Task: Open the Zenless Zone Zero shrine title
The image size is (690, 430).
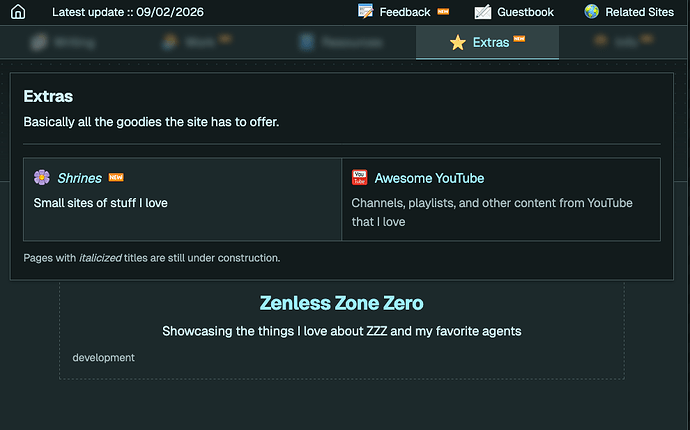Action: tap(341, 303)
